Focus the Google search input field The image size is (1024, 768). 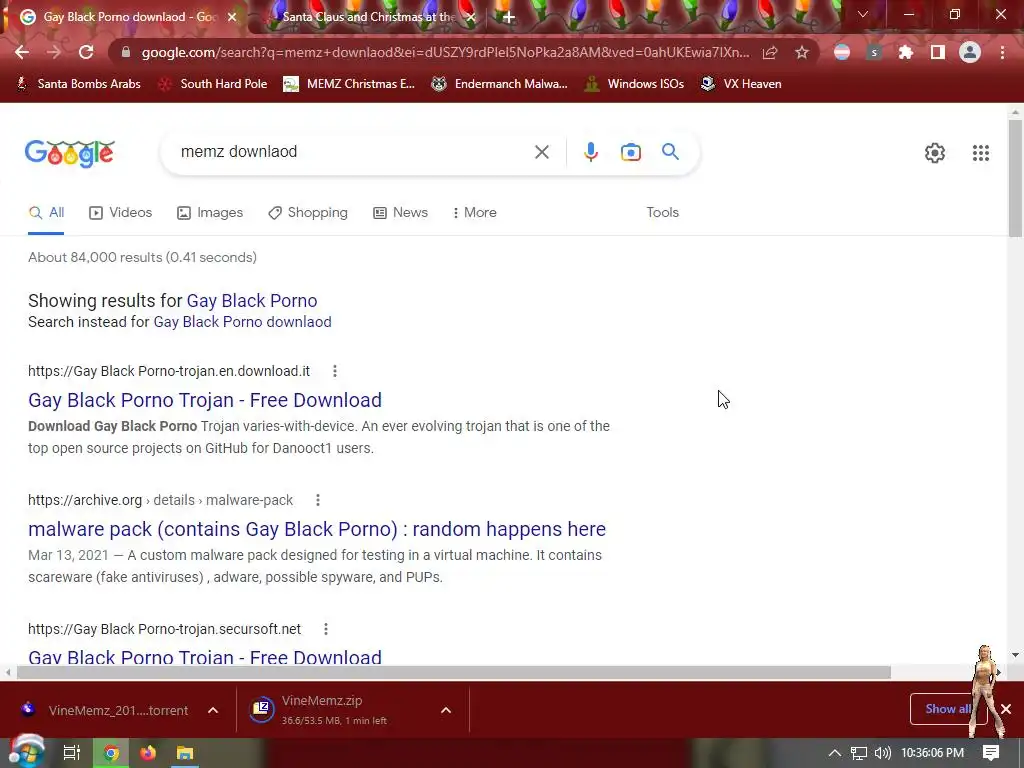click(351, 152)
